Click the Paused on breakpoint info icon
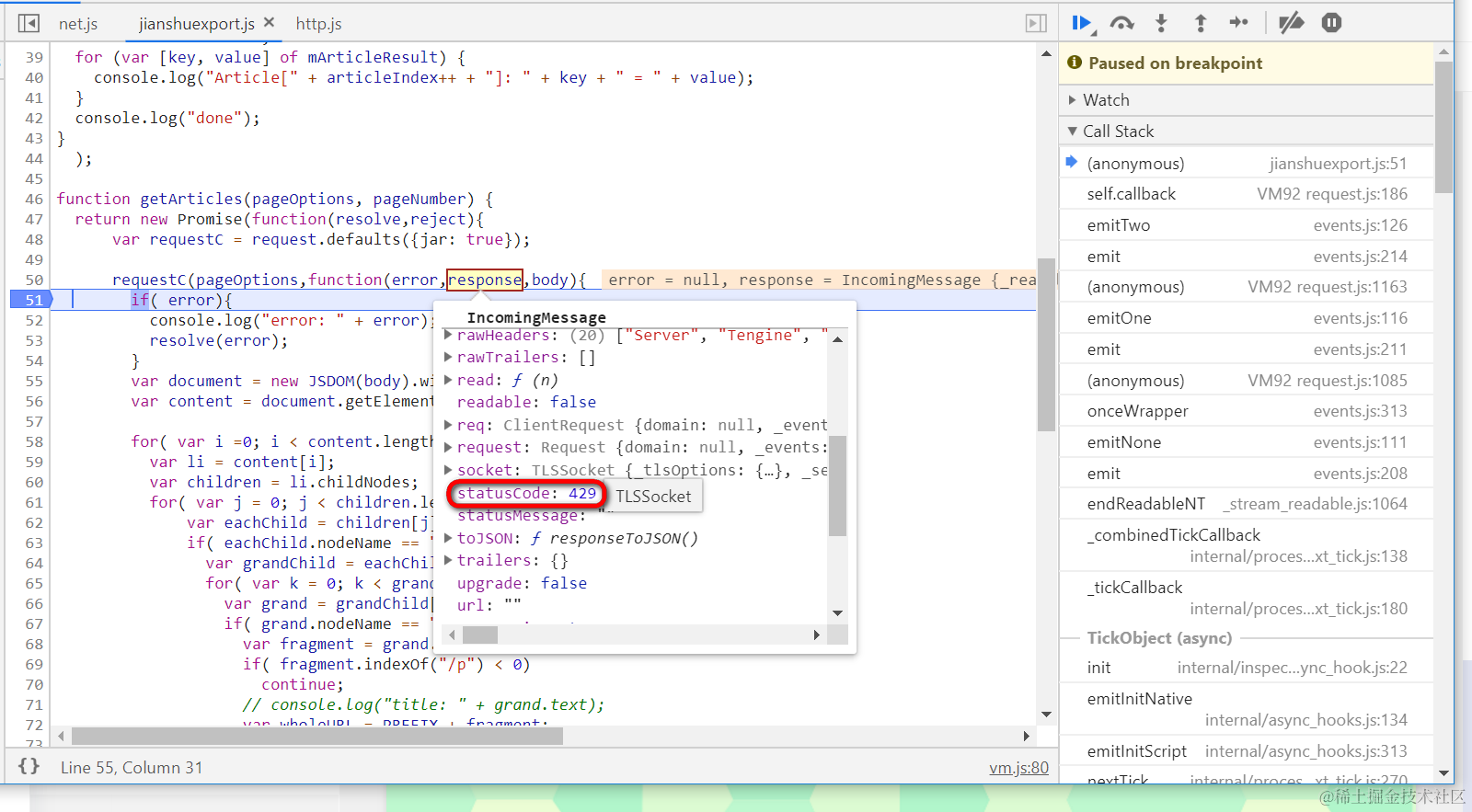The height and width of the screenshot is (812, 1472). [x=1074, y=63]
